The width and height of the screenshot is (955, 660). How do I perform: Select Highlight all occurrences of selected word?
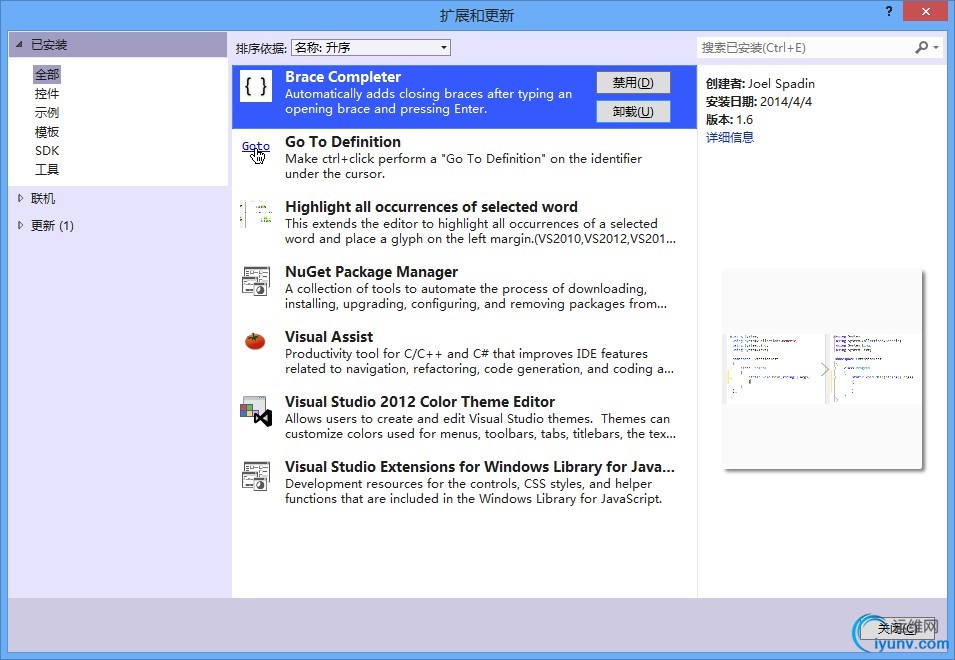click(x=431, y=207)
